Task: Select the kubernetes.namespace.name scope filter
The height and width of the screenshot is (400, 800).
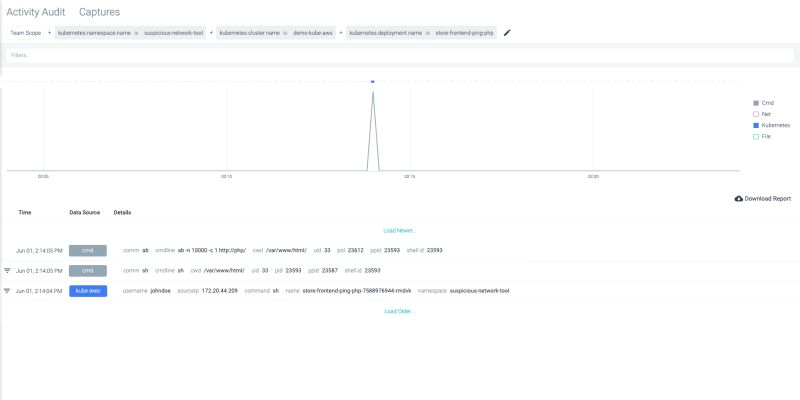Action: pyautogui.click(x=130, y=33)
